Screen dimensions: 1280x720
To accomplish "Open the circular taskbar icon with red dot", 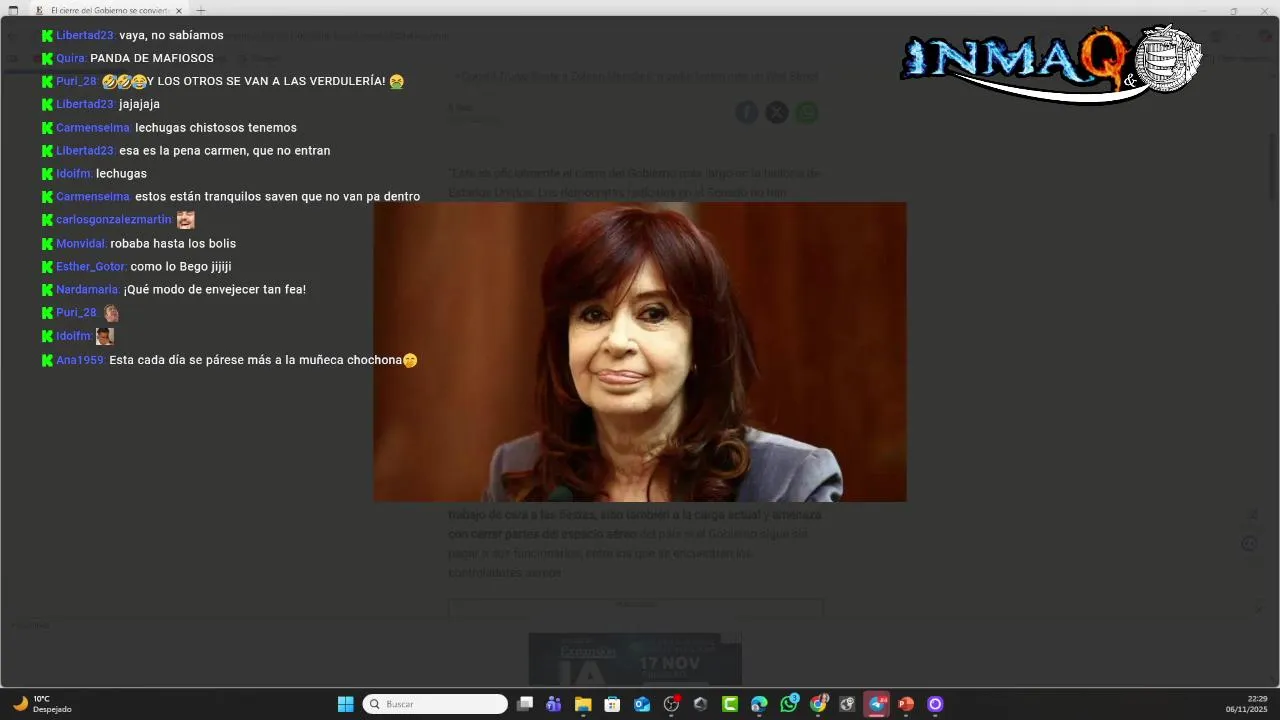I will (671, 704).
